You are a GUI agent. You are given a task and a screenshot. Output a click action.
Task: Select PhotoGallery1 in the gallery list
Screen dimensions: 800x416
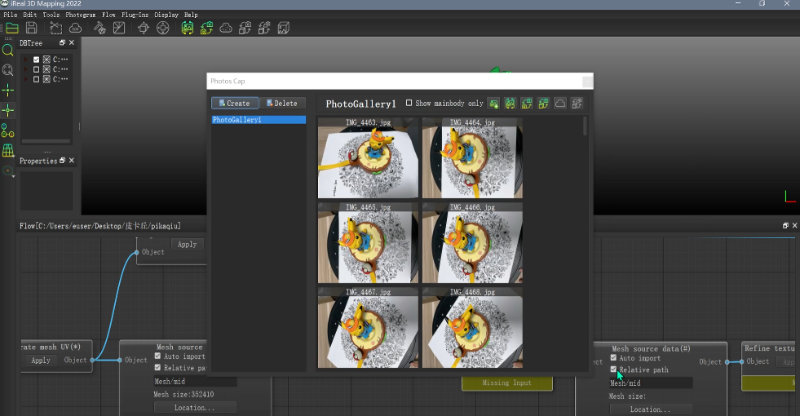pyautogui.click(x=259, y=119)
